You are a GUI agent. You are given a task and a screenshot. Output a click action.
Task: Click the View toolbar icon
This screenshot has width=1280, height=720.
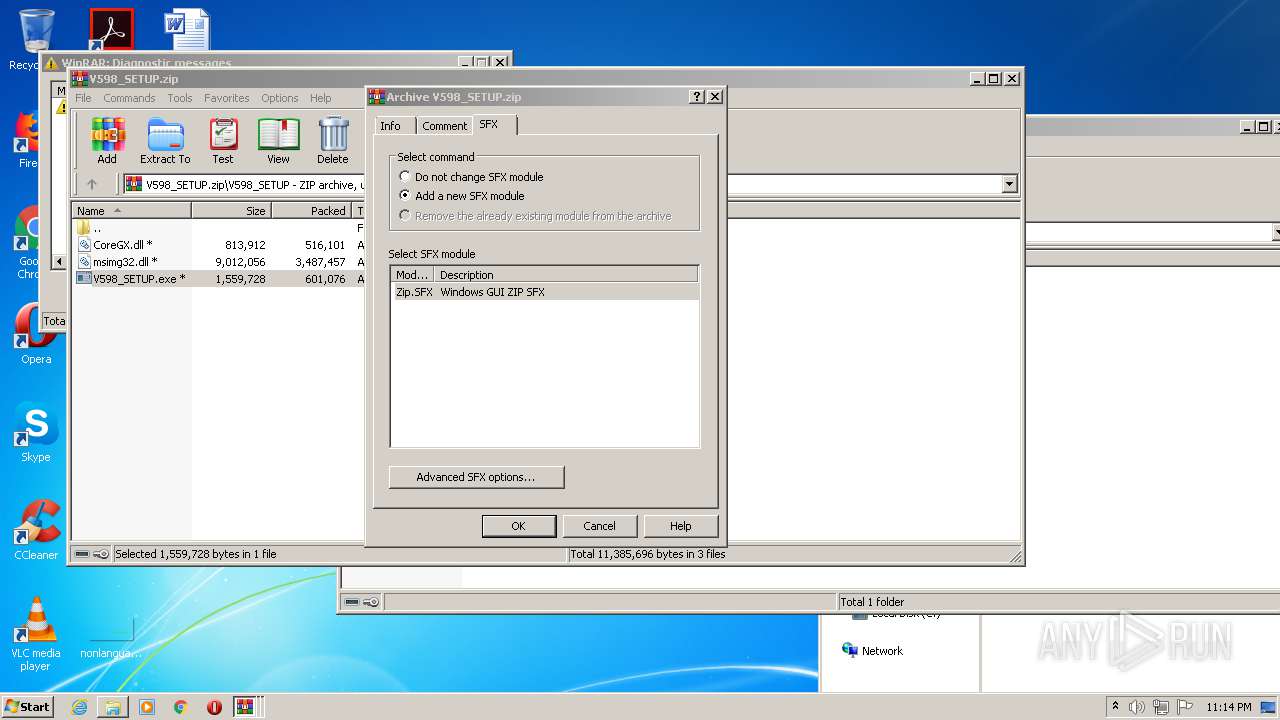click(278, 141)
